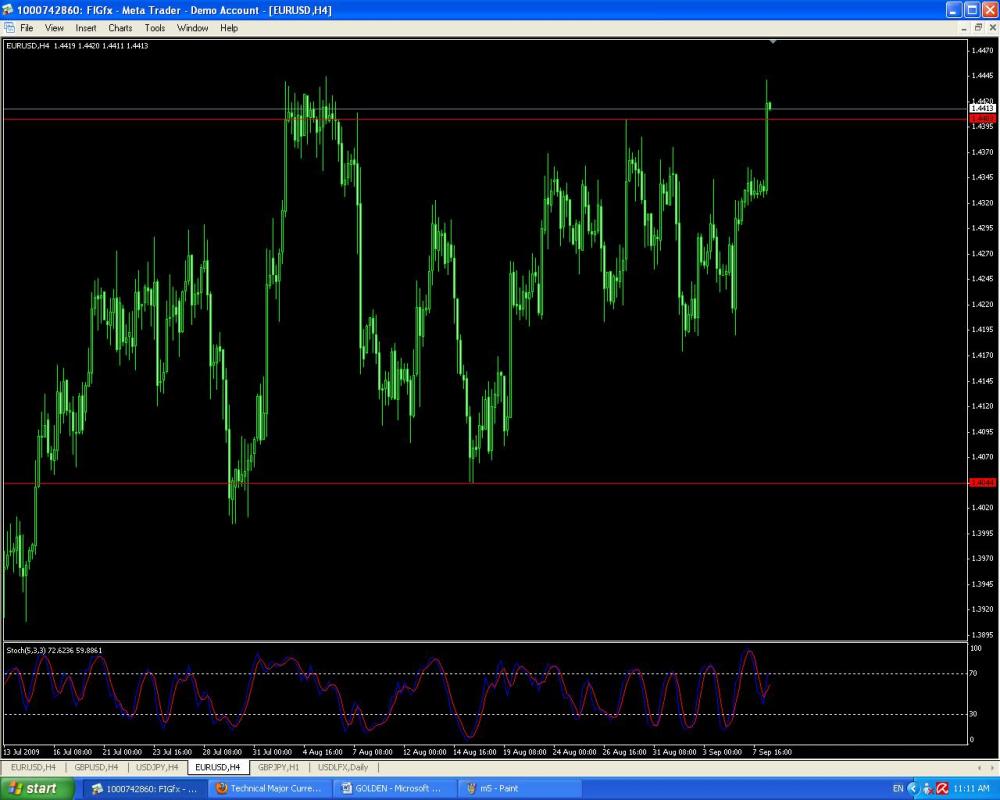The width and height of the screenshot is (1000, 800).
Task: Open the Charts menu
Action: coord(120,28)
